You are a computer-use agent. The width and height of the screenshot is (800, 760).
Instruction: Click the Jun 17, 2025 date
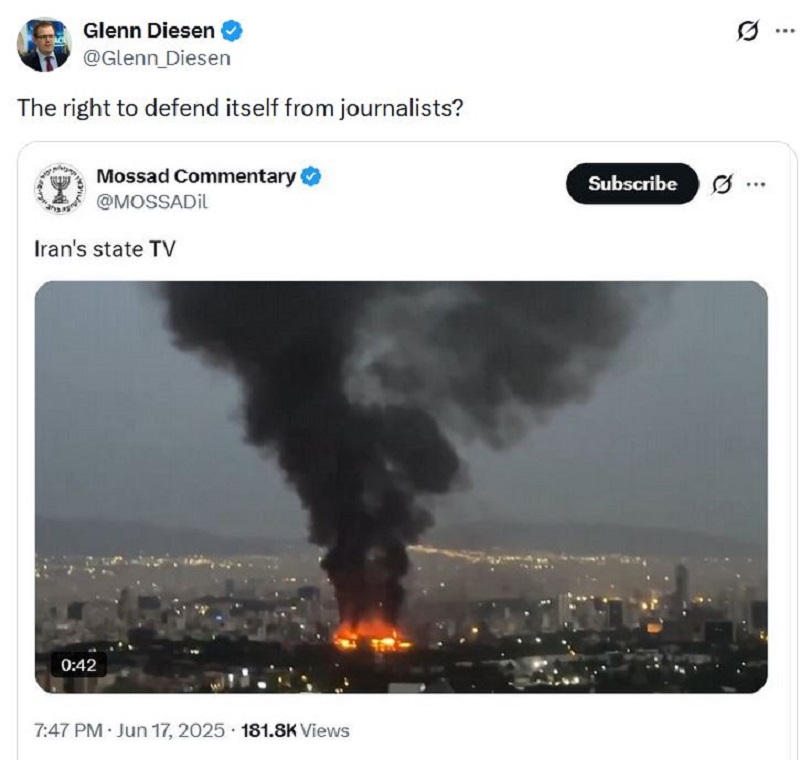click(170, 730)
